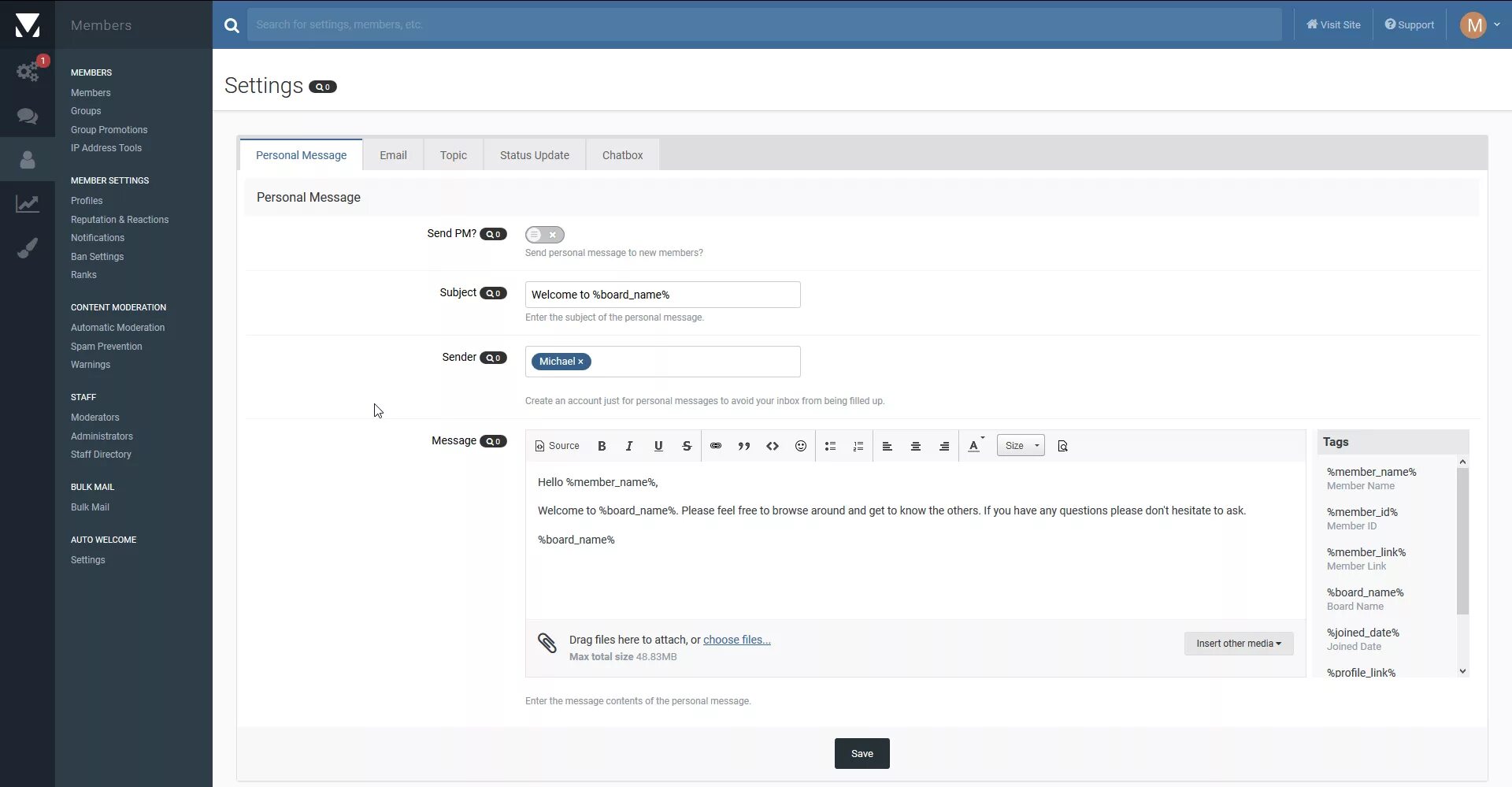Screen dimensions: 1512x787
Task: Remove Michael from Sender field
Action: pyautogui.click(x=581, y=362)
